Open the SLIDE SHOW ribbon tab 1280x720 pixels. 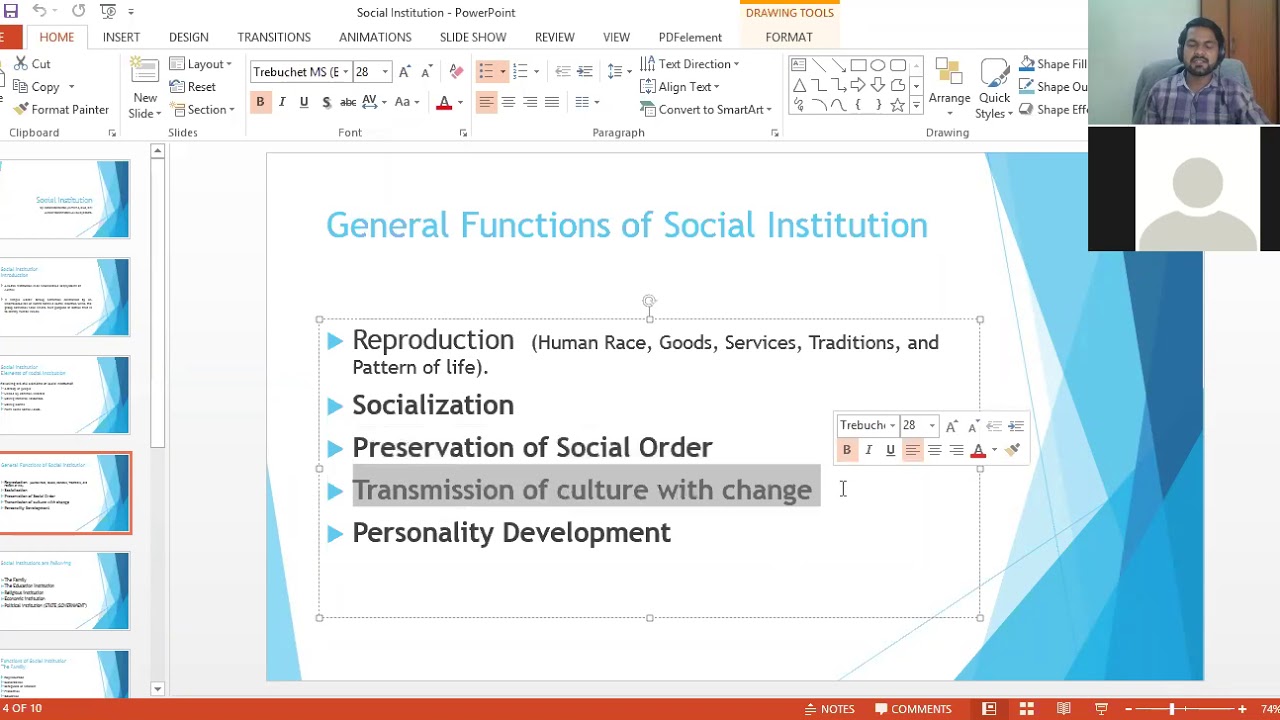[473, 37]
